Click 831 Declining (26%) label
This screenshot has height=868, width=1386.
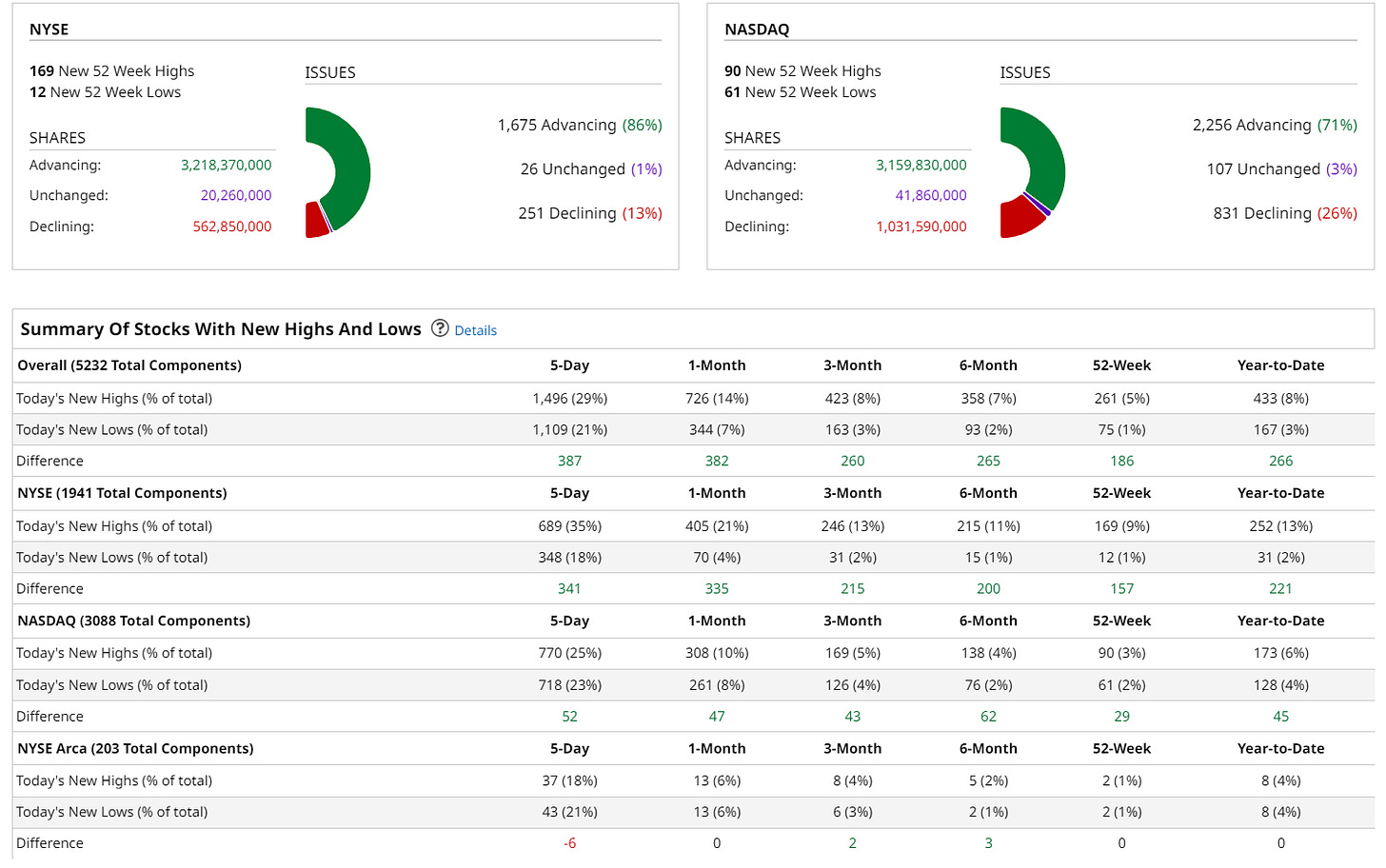coord(1285,214)
